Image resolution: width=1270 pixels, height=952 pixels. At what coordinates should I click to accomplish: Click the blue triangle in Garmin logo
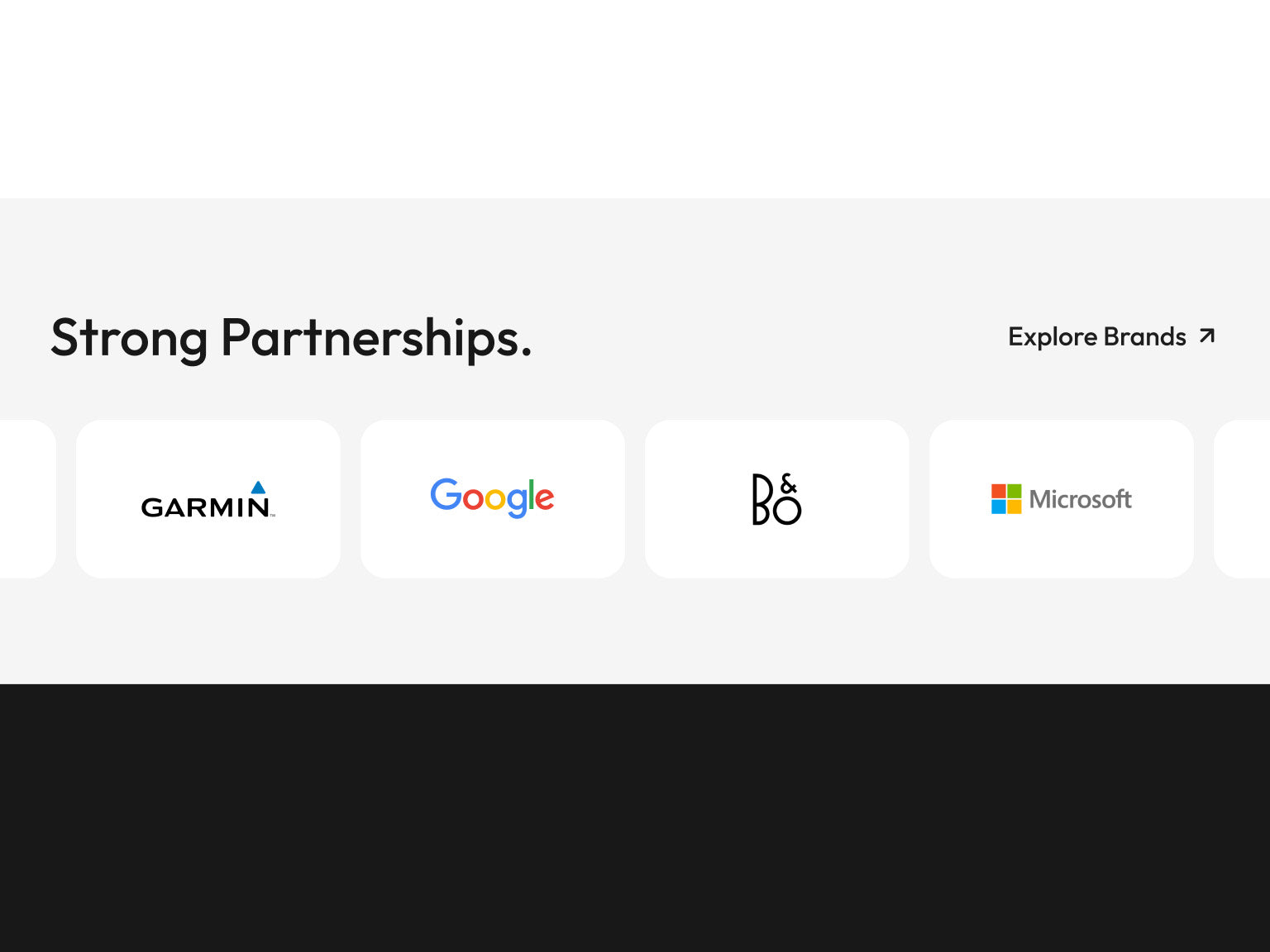click(x=258, y=488)
